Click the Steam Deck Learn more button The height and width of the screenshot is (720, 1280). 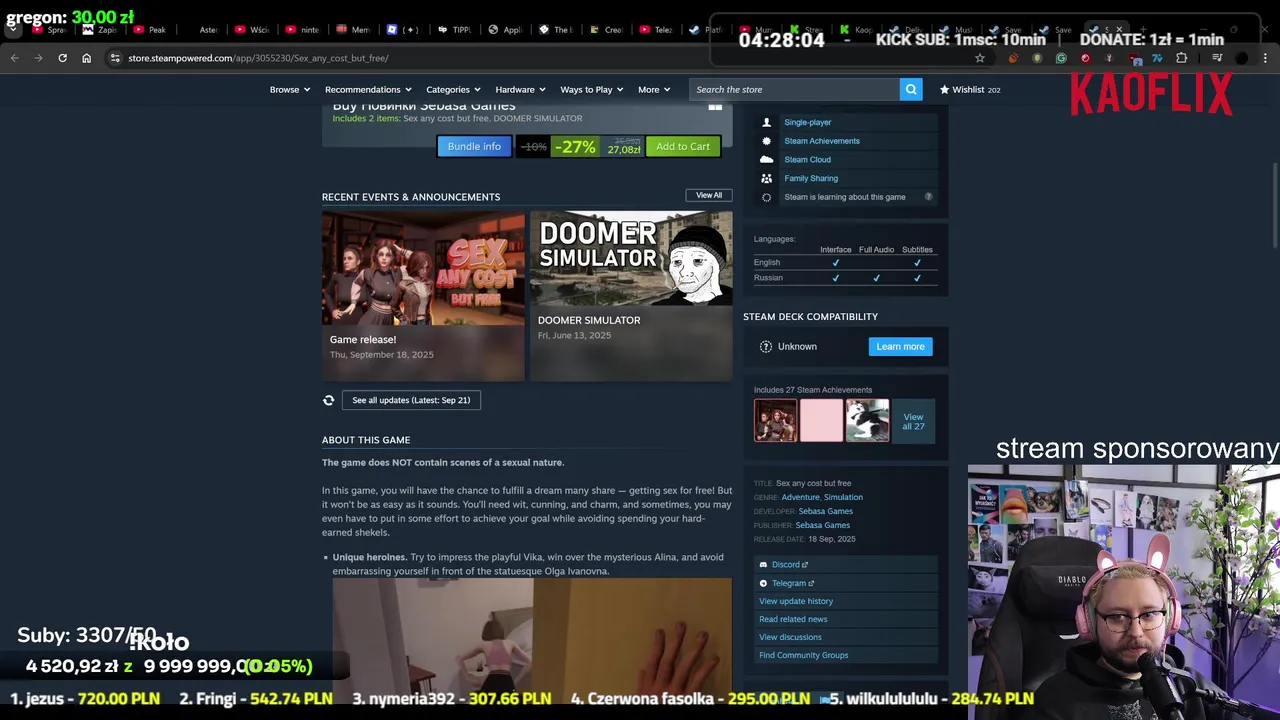click(900, 347)
